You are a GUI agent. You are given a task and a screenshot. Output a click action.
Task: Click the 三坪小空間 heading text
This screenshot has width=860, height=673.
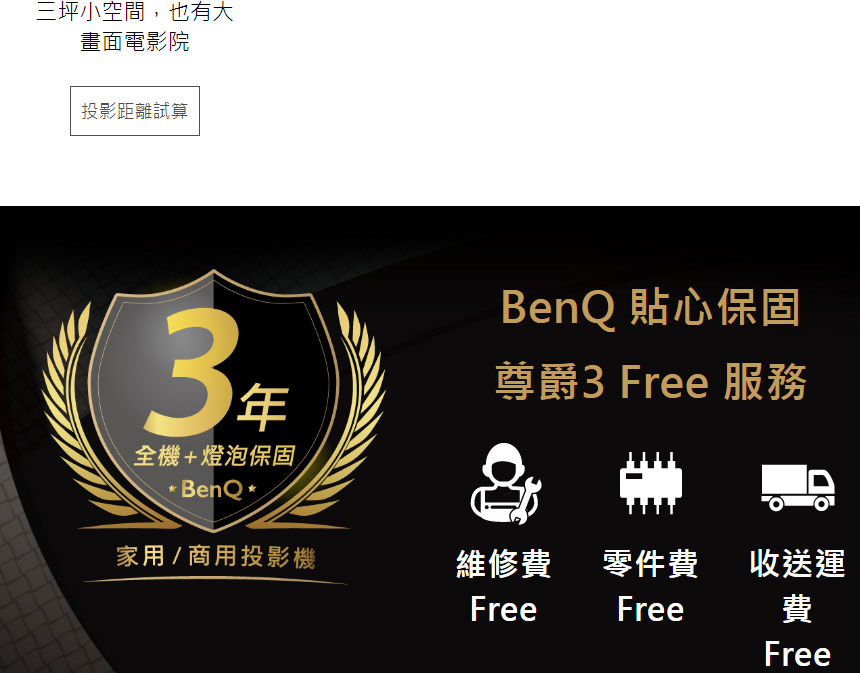click(135, 26)
